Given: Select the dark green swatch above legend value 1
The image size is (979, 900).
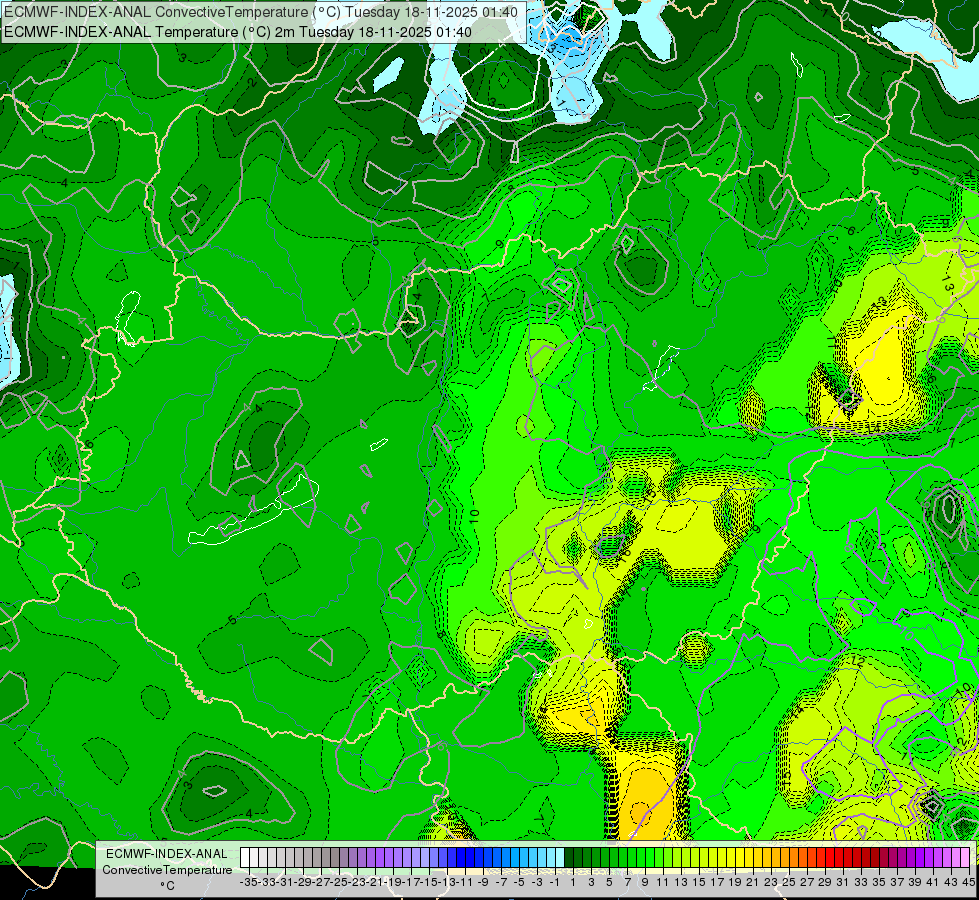Looking at the screenshot, I should (568, 858).
